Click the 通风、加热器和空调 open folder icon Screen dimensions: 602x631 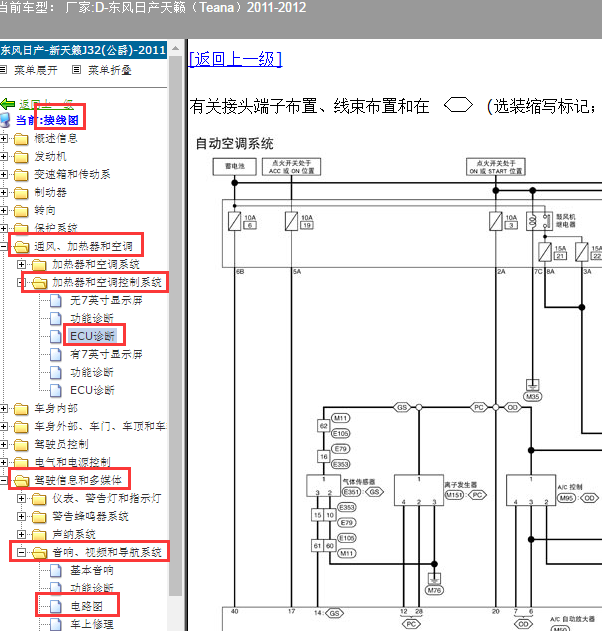(21, 247)
